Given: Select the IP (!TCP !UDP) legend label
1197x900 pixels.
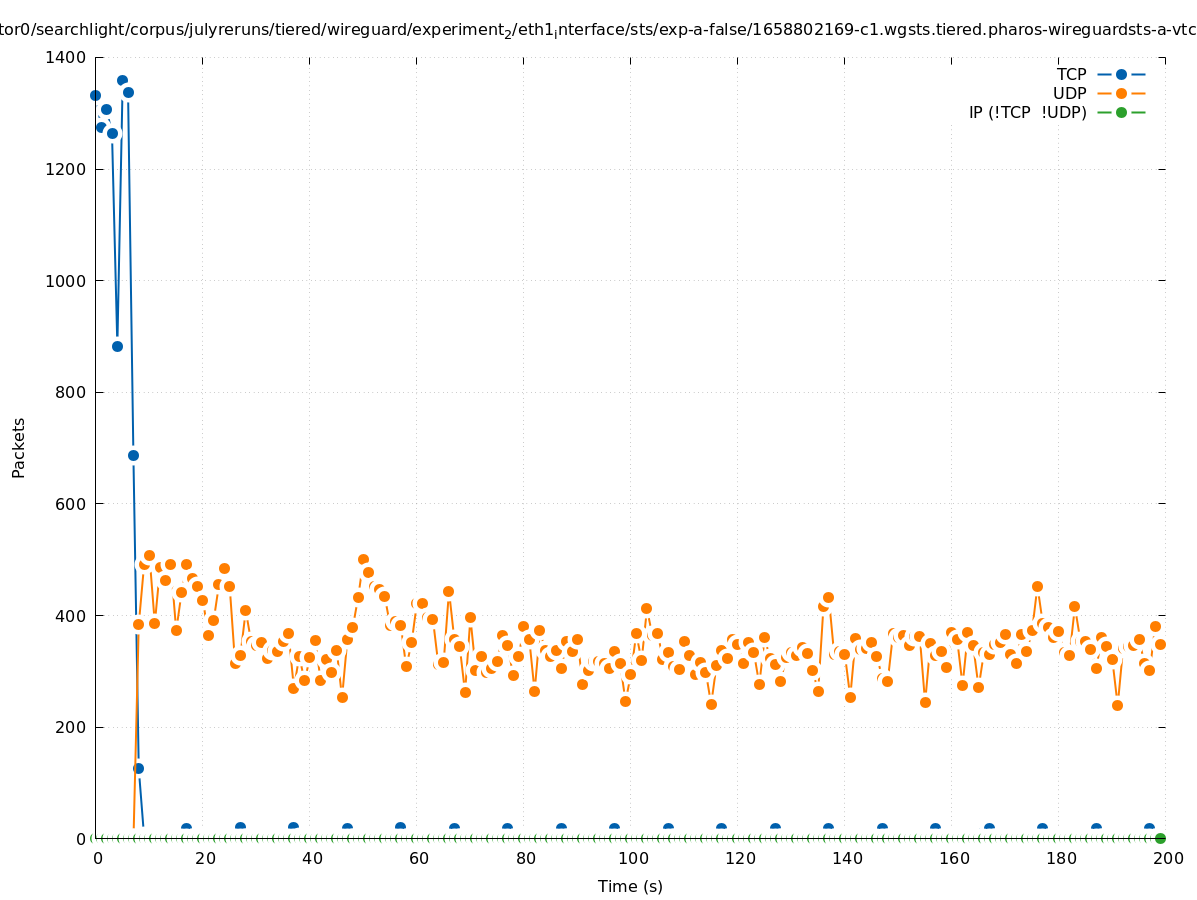Looking at the screenshot, I should [1027, 112].
